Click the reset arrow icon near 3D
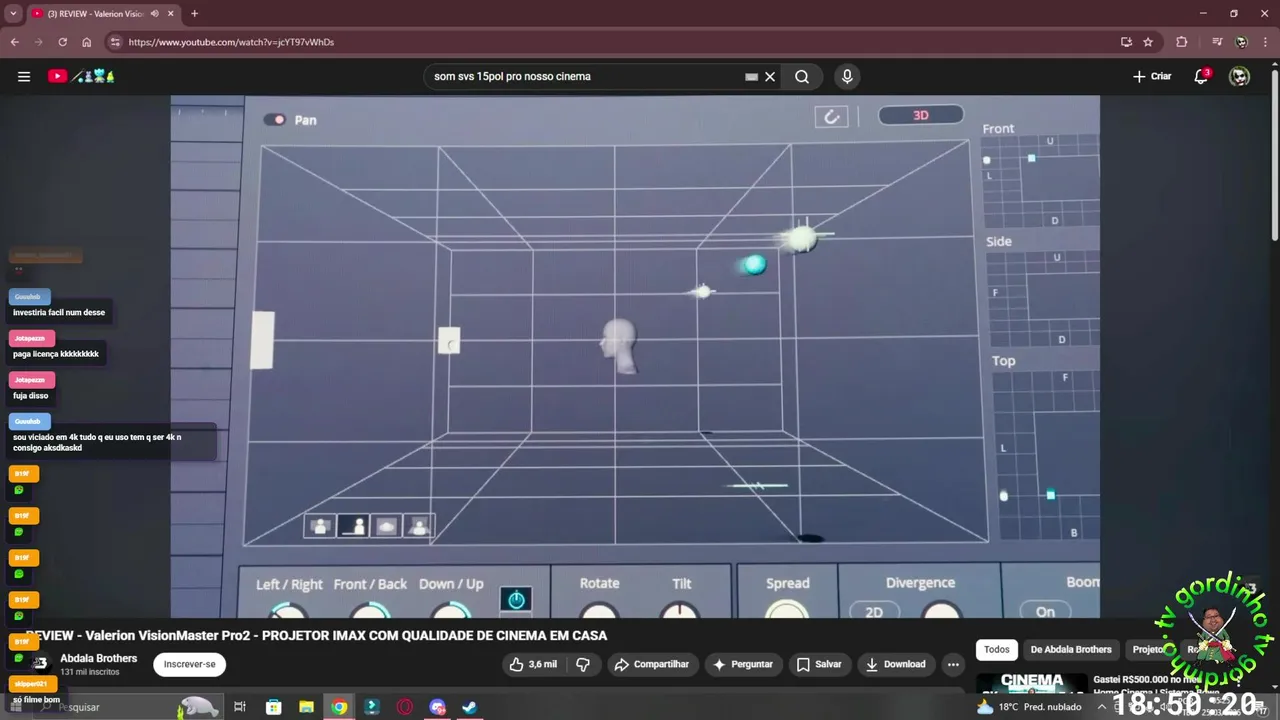Viewport: 1280px width, 720px height. pyautogui.click(x=831, y=117)
